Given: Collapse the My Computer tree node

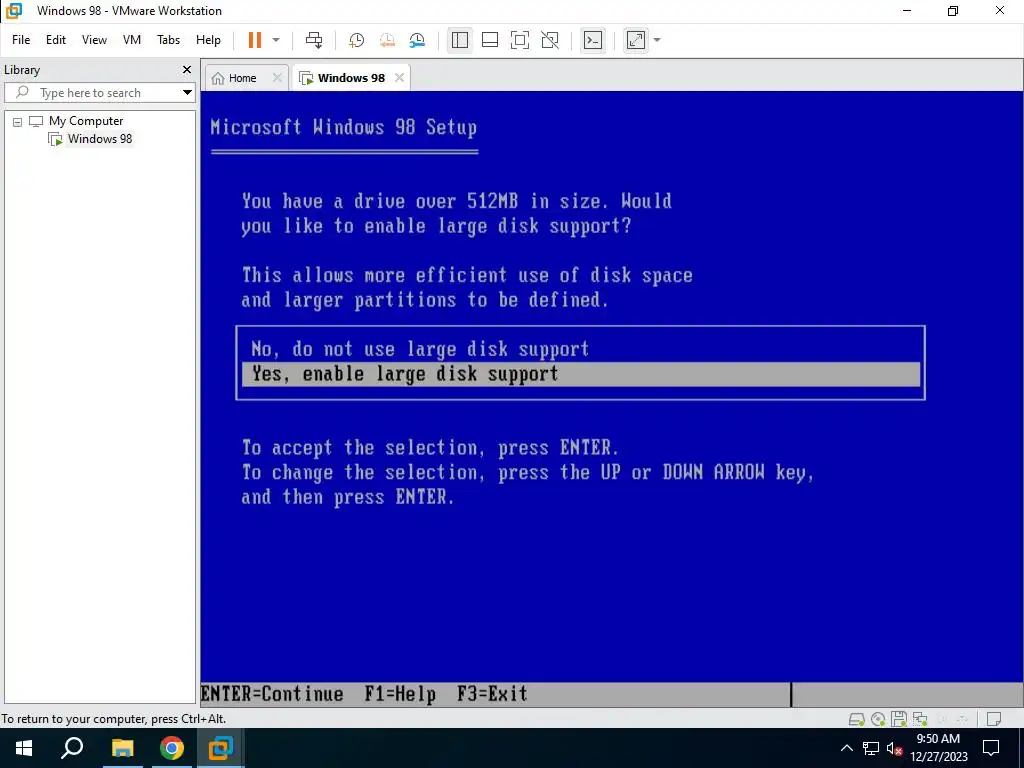Looking at the screenshot, I should (18, 121).
